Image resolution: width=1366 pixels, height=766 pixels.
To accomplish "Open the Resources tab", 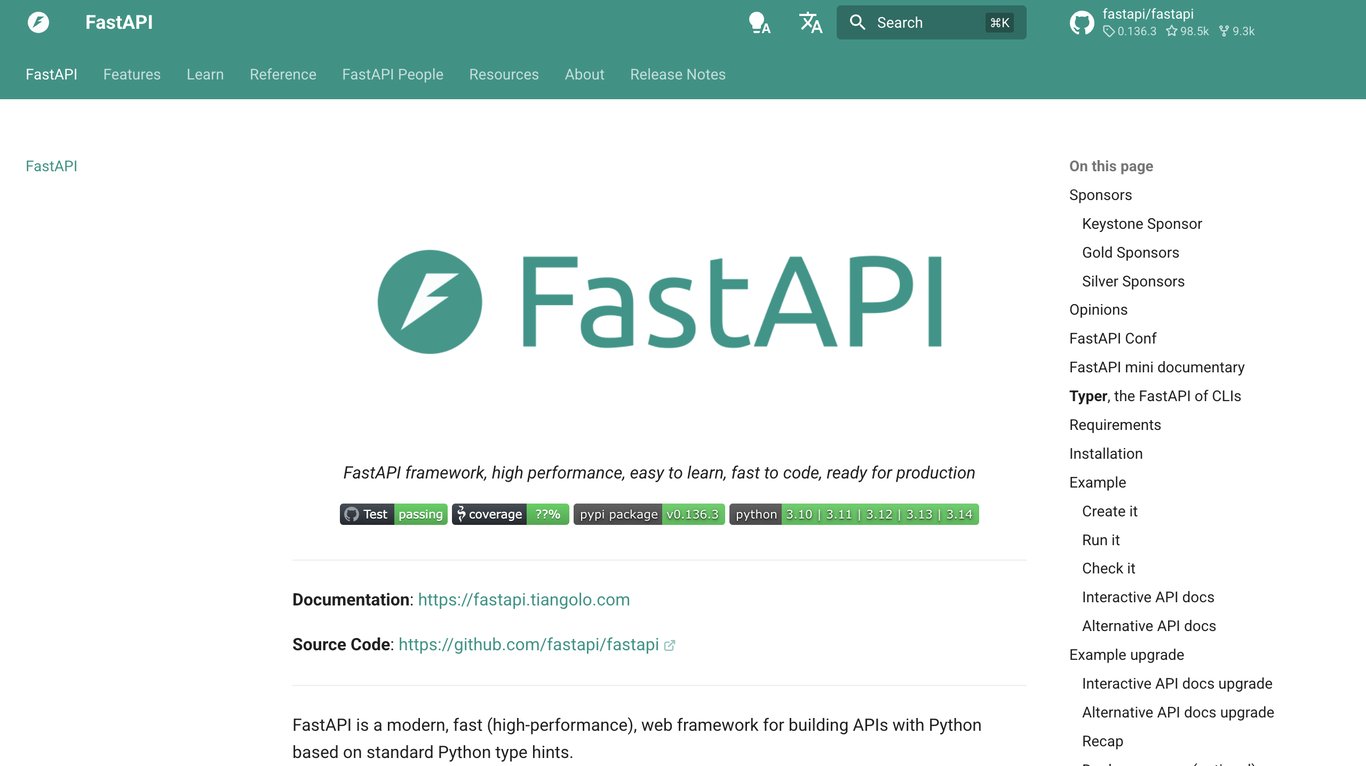I will coord(504,74).
